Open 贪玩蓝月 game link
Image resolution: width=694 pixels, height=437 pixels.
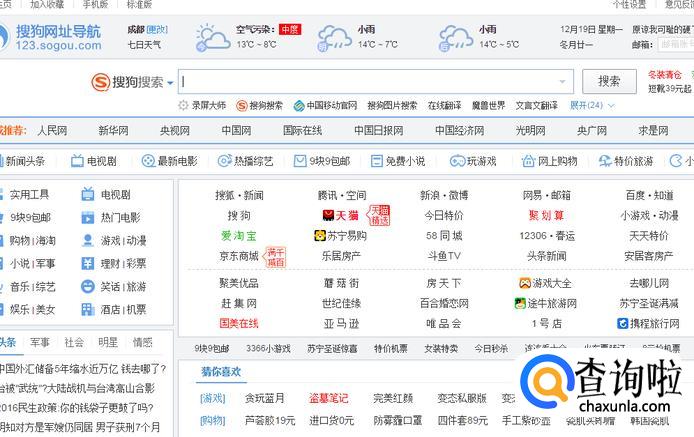pyautogui.click(x=265, y=398)
